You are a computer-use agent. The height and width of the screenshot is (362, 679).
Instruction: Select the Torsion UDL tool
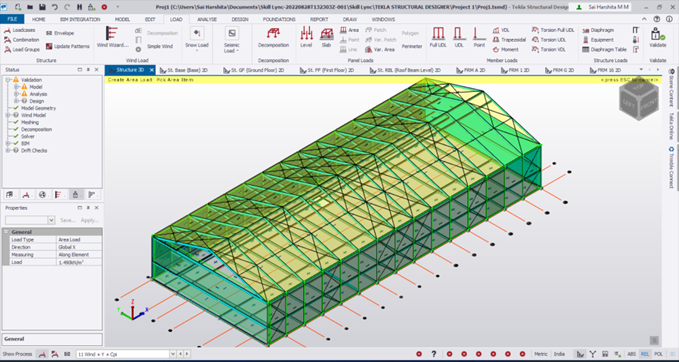click(x=549, y=40)
